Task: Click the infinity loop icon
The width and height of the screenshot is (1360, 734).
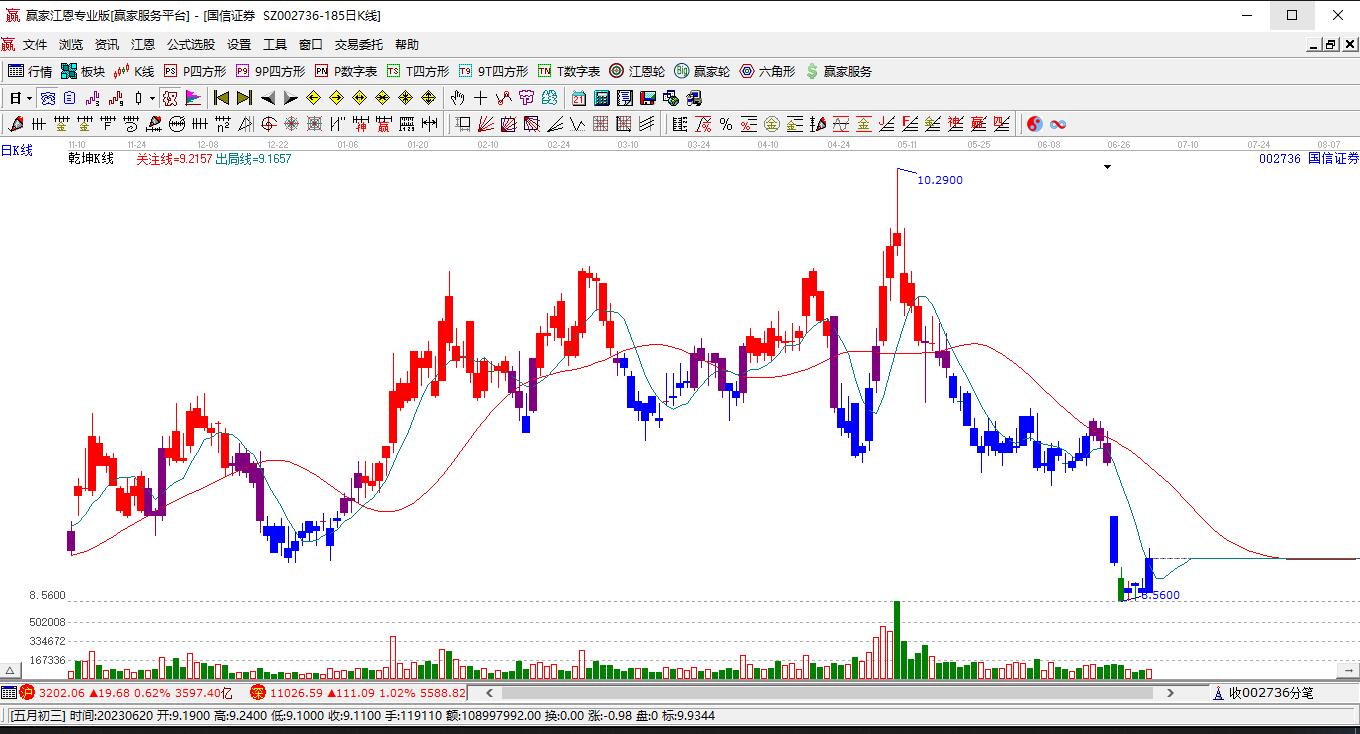Action: point(1058,124)
